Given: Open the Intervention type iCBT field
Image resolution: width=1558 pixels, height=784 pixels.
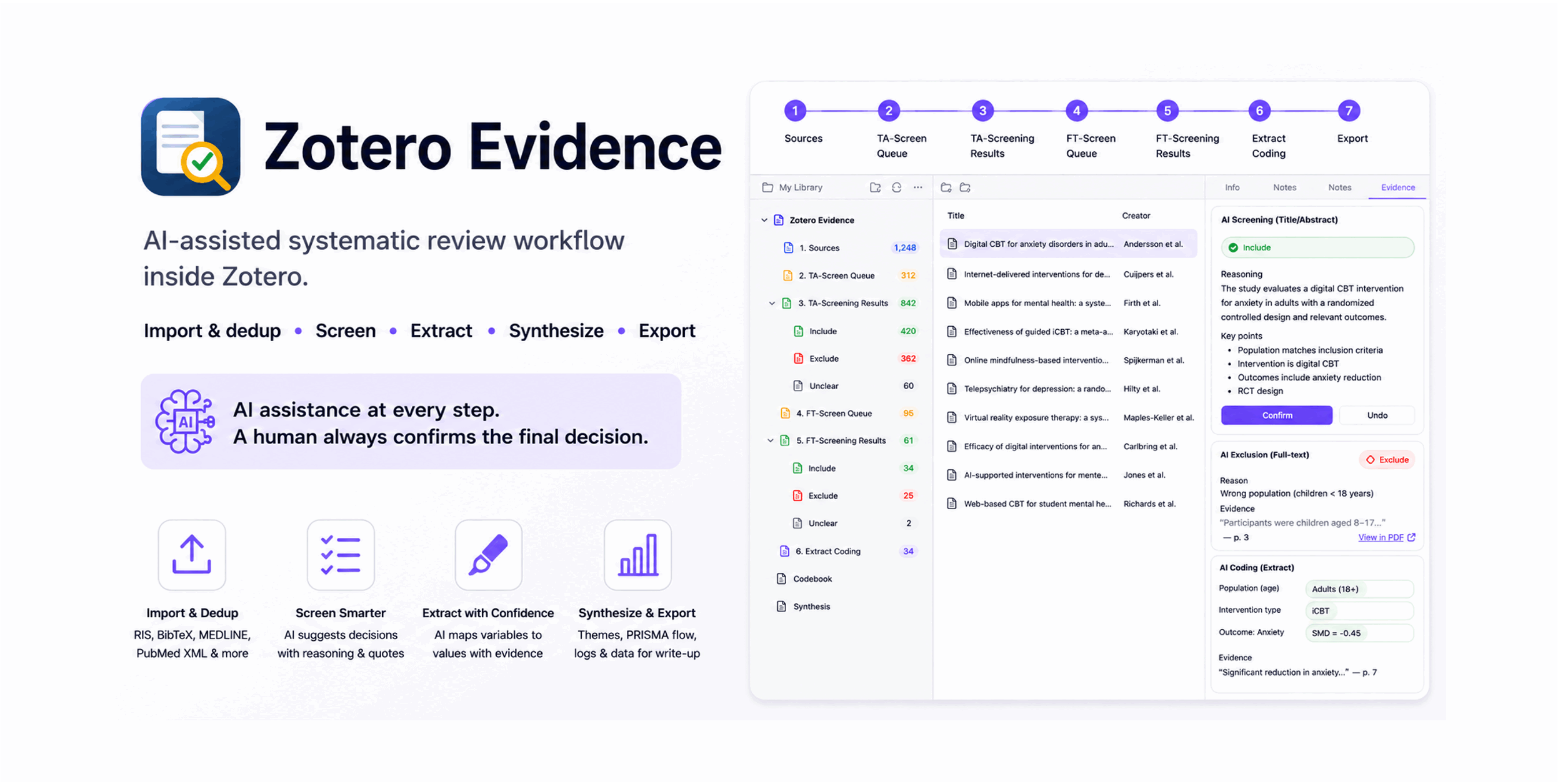Looking at the screenshot, I should coord(1359,611).
